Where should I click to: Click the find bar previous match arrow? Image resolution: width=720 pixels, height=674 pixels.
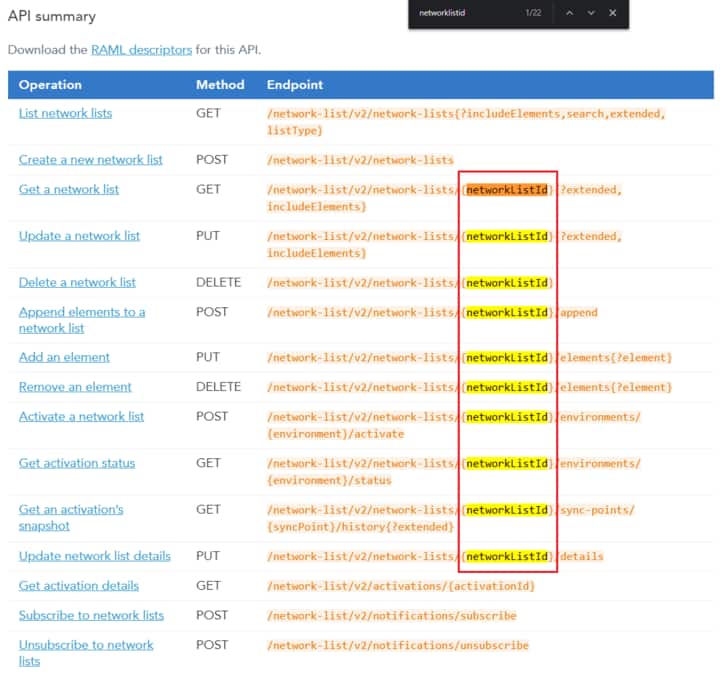(x=569, y=13)
